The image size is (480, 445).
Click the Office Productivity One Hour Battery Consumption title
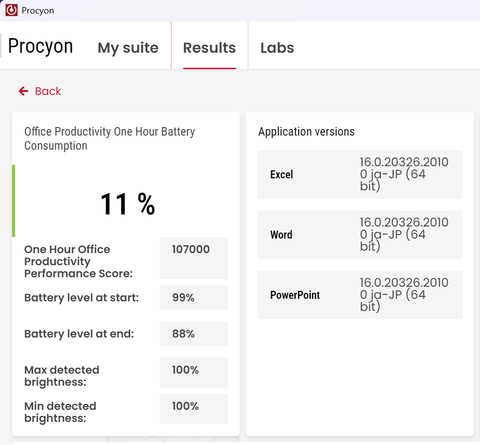tap(110, 138)
